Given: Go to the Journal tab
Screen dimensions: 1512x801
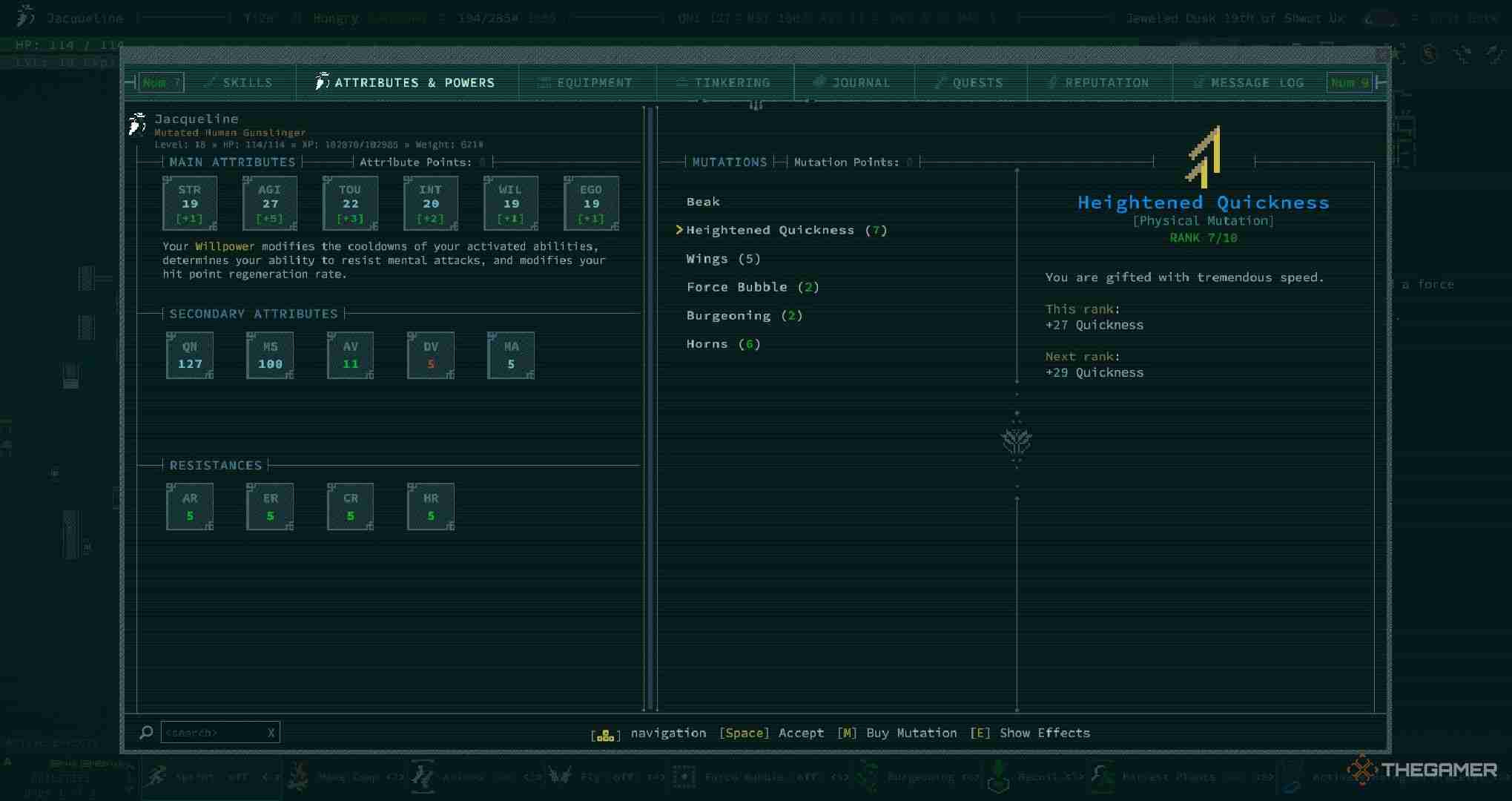Looking at the screenshot, I should [x=853, y=82].
